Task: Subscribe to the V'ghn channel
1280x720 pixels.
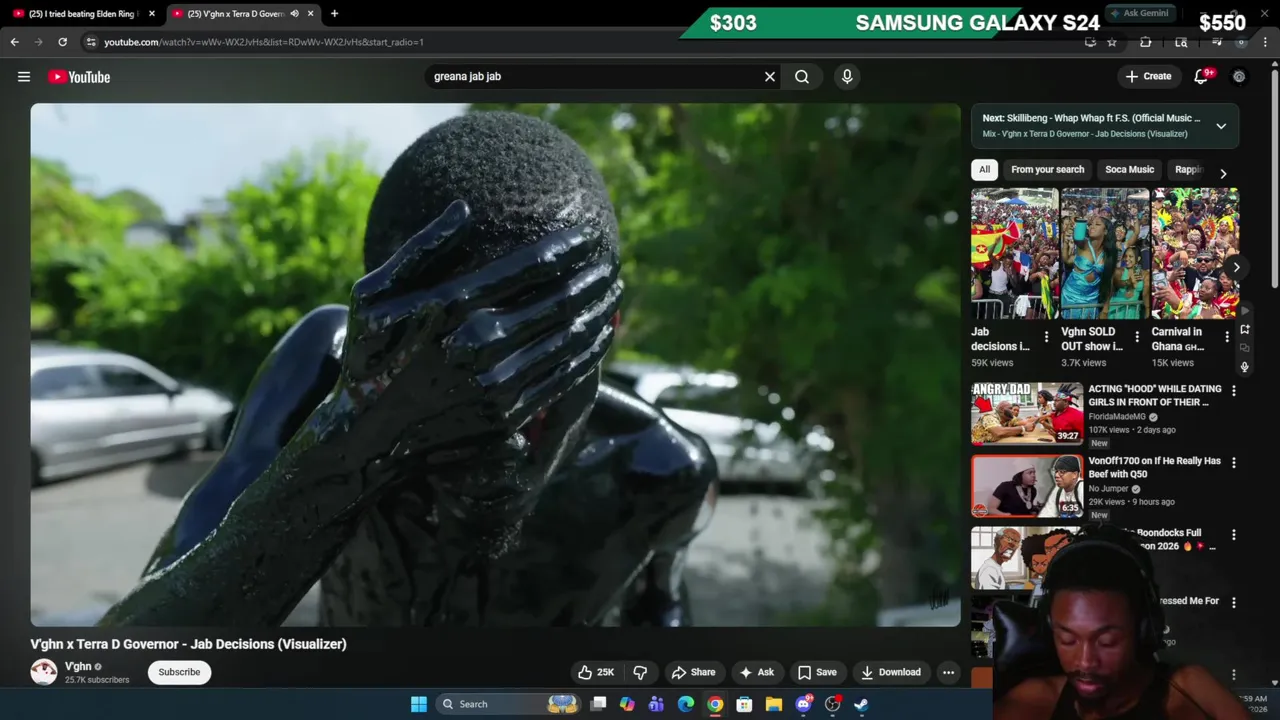Action: [179, 672]
